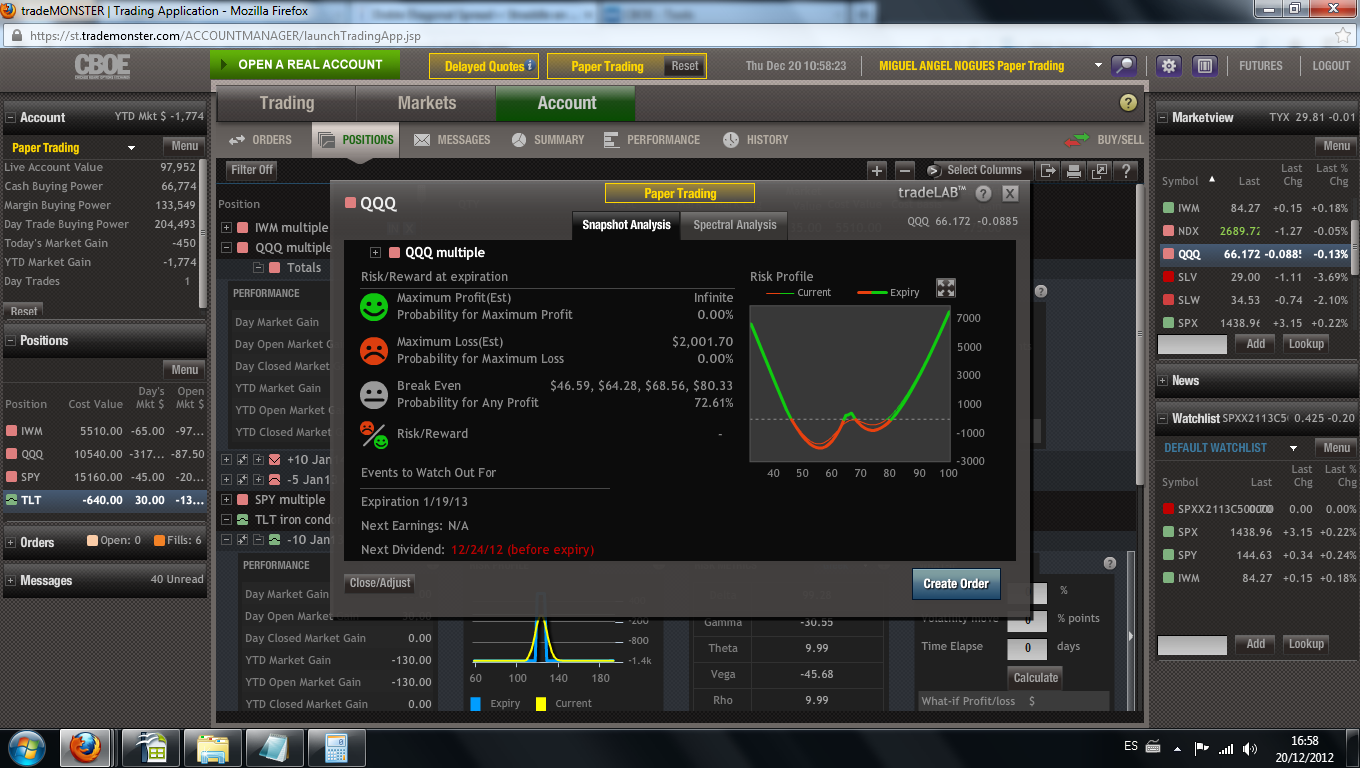Image resolution: width=1360 pixels, height=768 pixels.
Task: Expand the News panel
Action: point(1163,380)
